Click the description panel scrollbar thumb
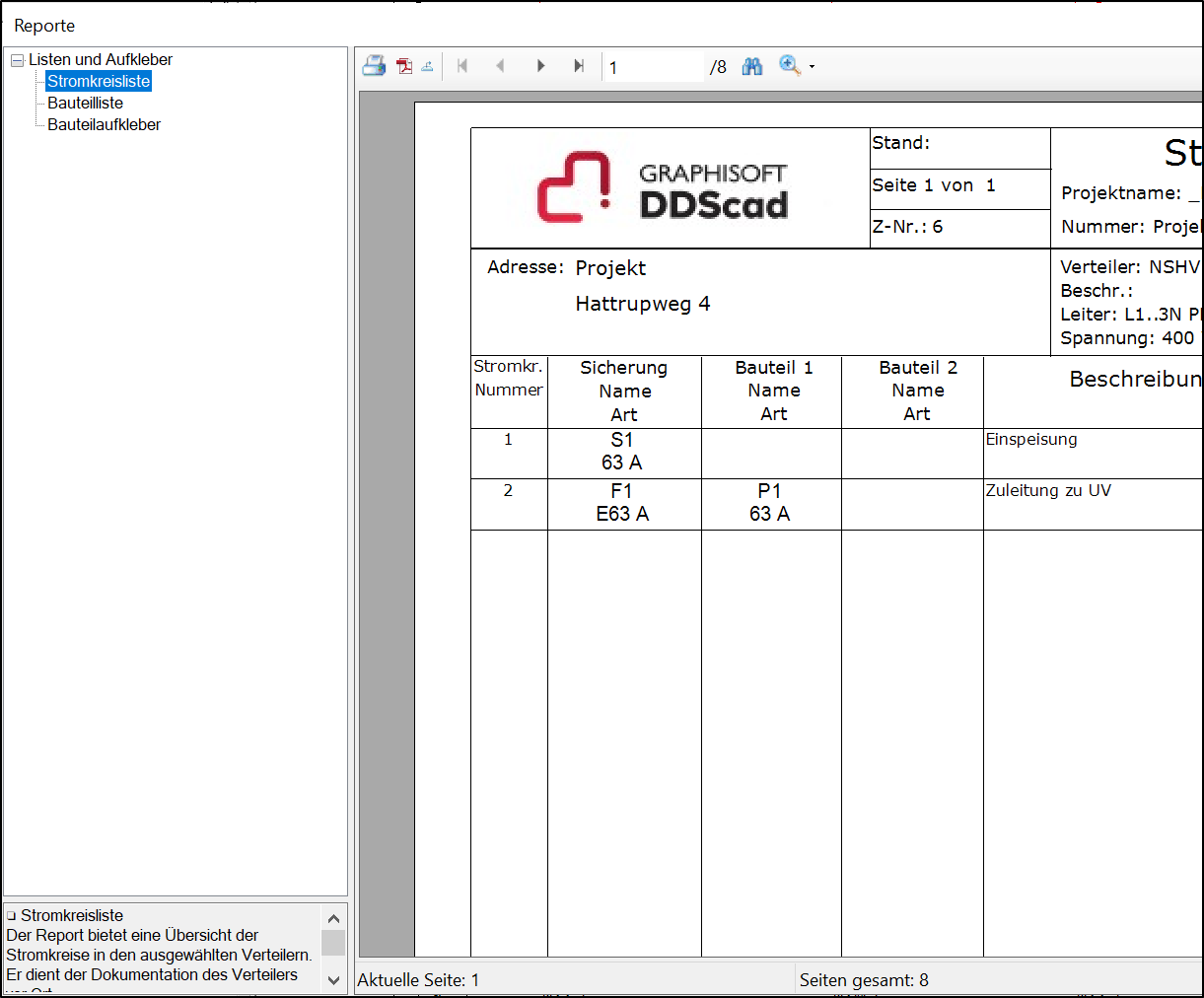 coord(333,943)
